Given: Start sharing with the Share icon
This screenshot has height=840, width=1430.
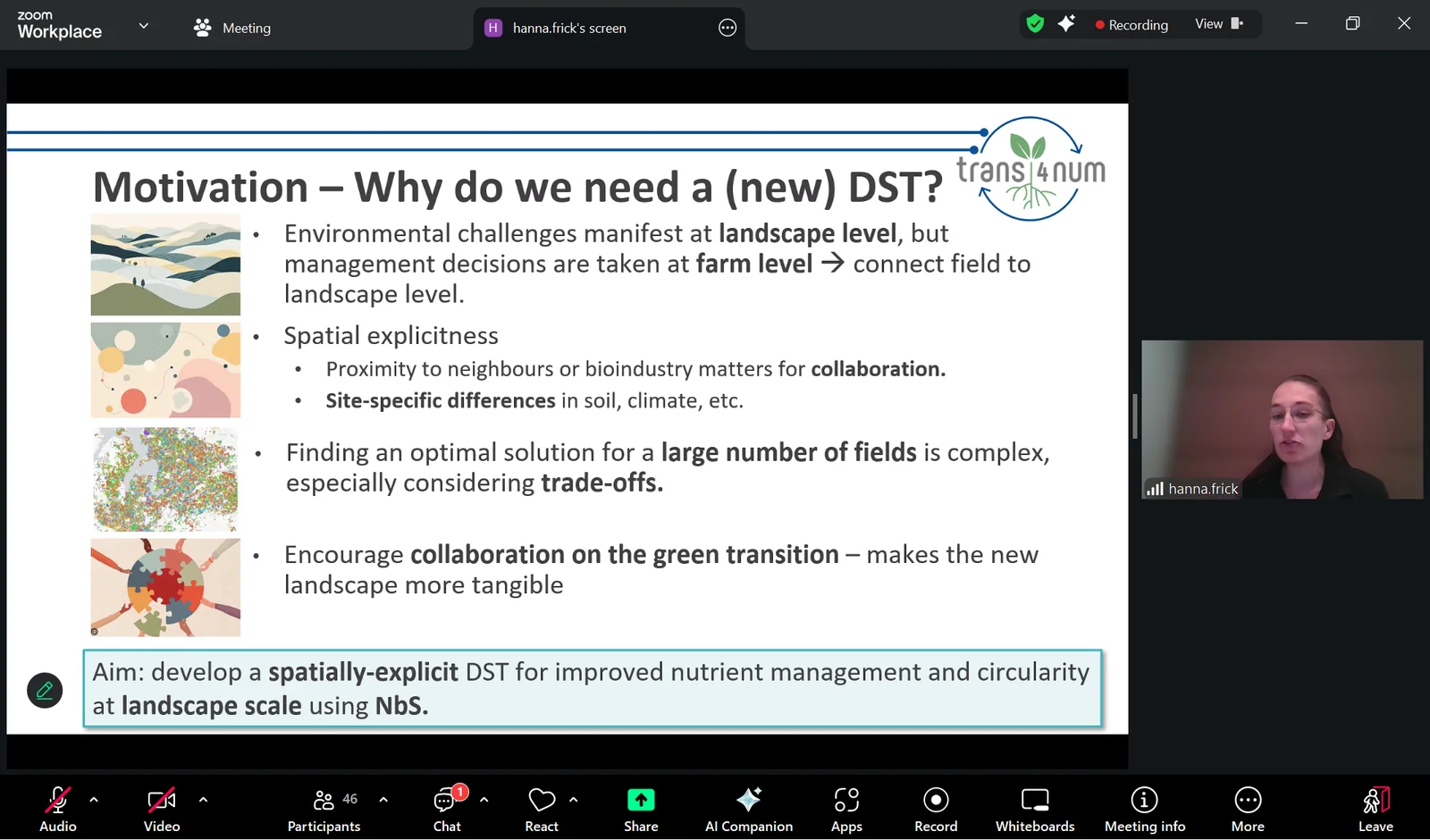Looking at the screenshot, I should (x=640, y=807).
